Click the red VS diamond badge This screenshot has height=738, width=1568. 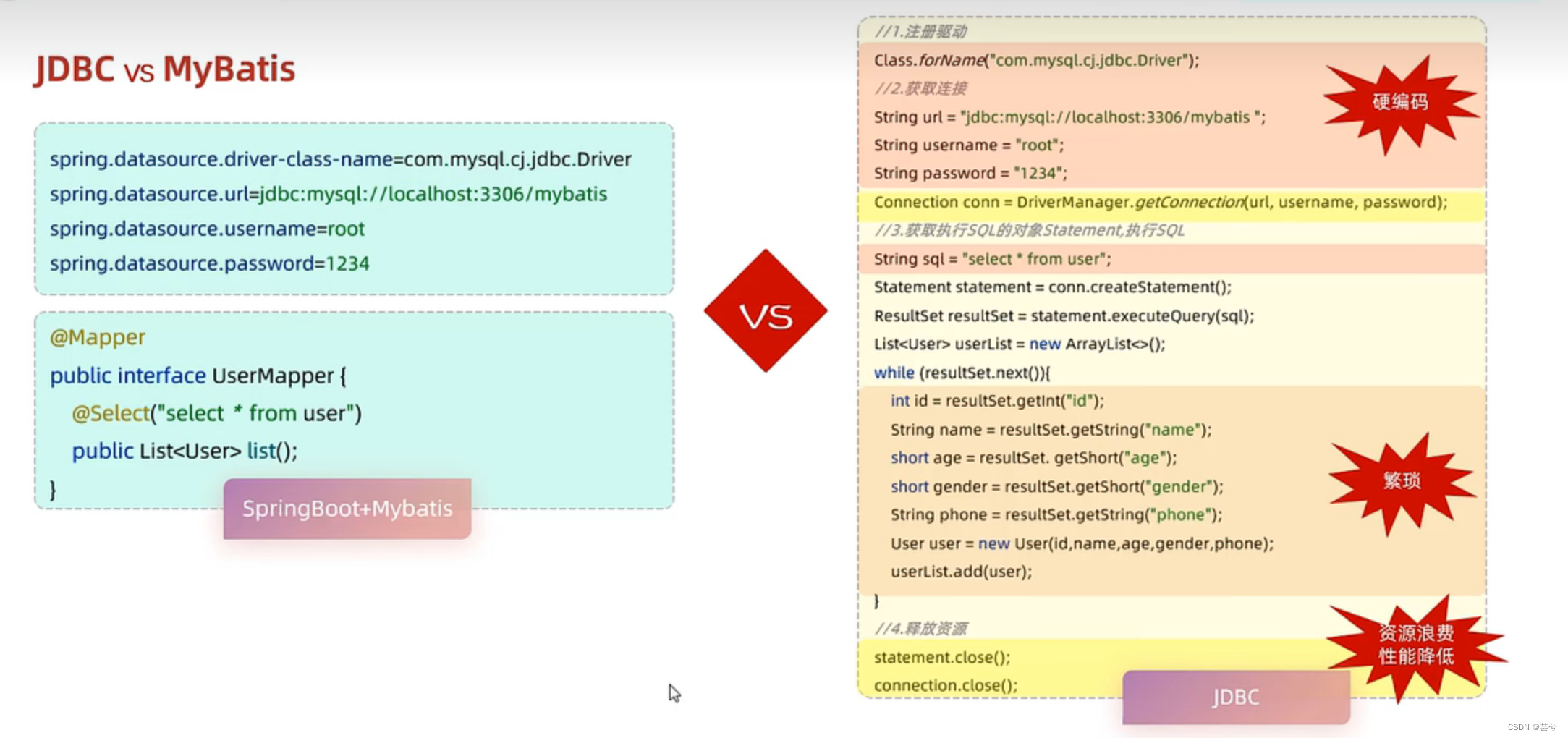(766, 311)
